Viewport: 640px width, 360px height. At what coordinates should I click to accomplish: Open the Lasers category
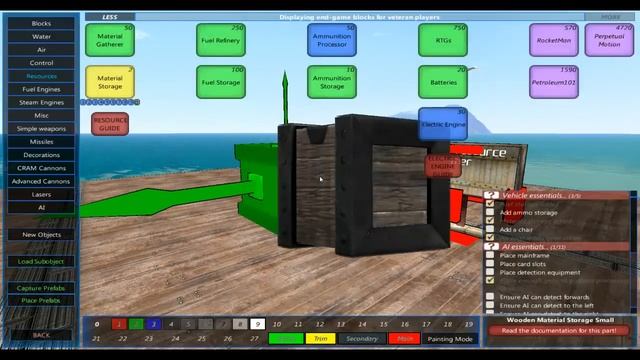click(x=41, y=194)
